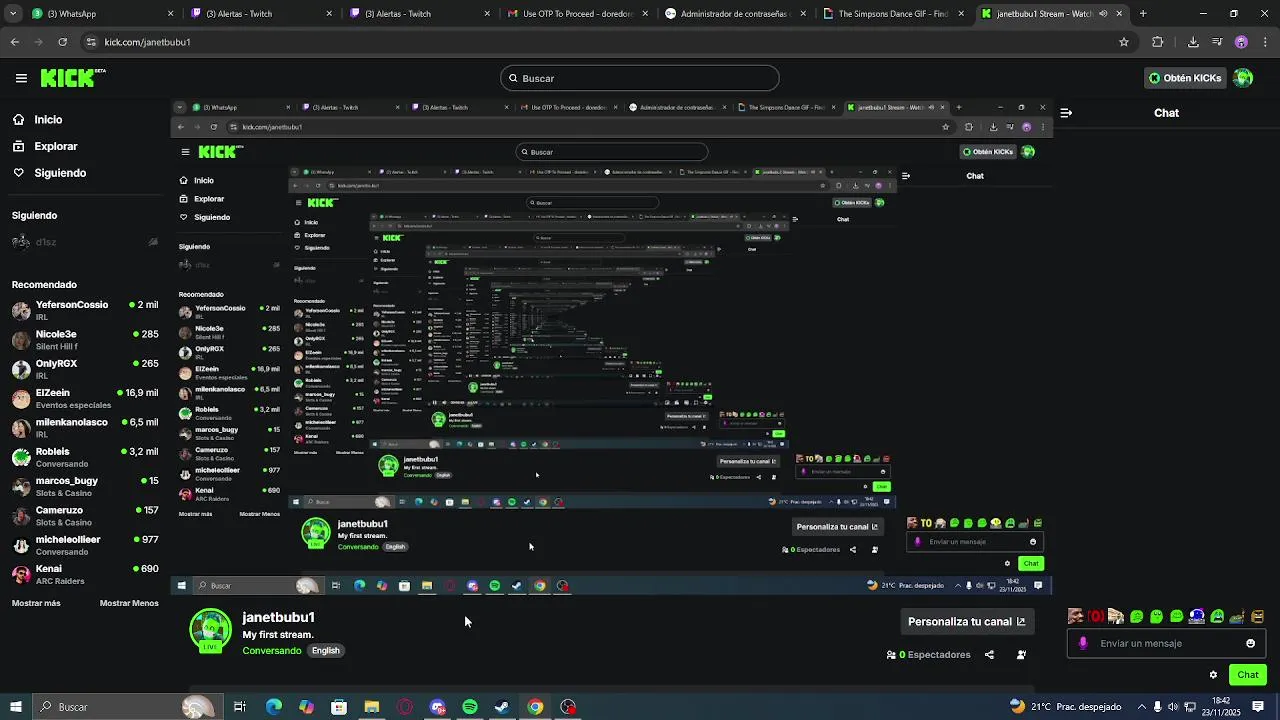Open recommended channel Nicole3e
The height and width of the screenshot is (720, 1280).
[x=85, y=340]
